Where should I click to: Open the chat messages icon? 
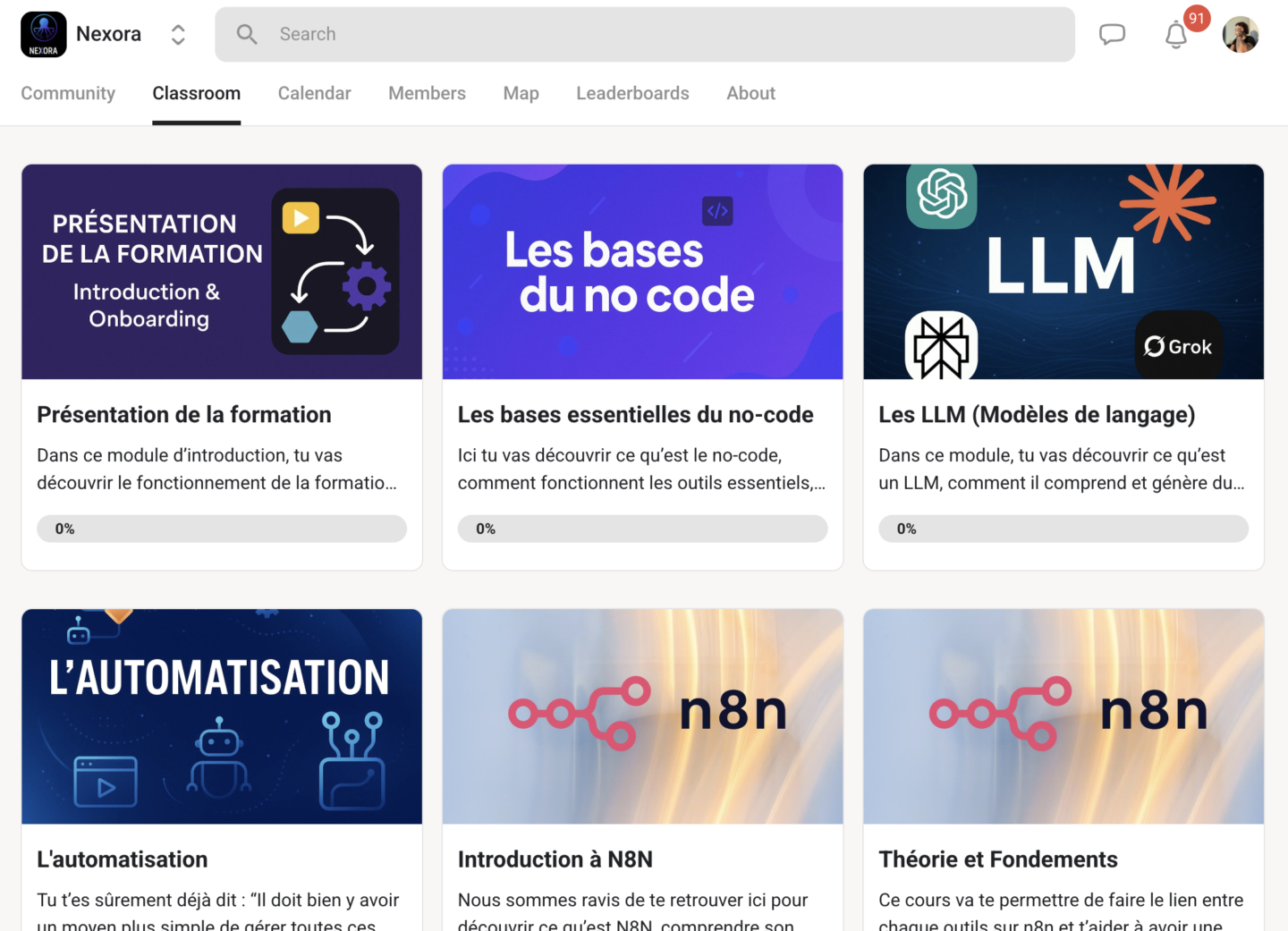(x=1112, y=34)
